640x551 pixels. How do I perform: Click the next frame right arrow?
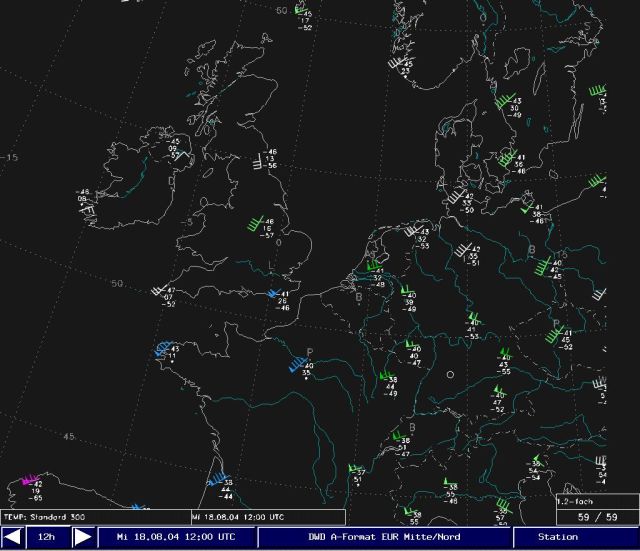tap(83, 537)
